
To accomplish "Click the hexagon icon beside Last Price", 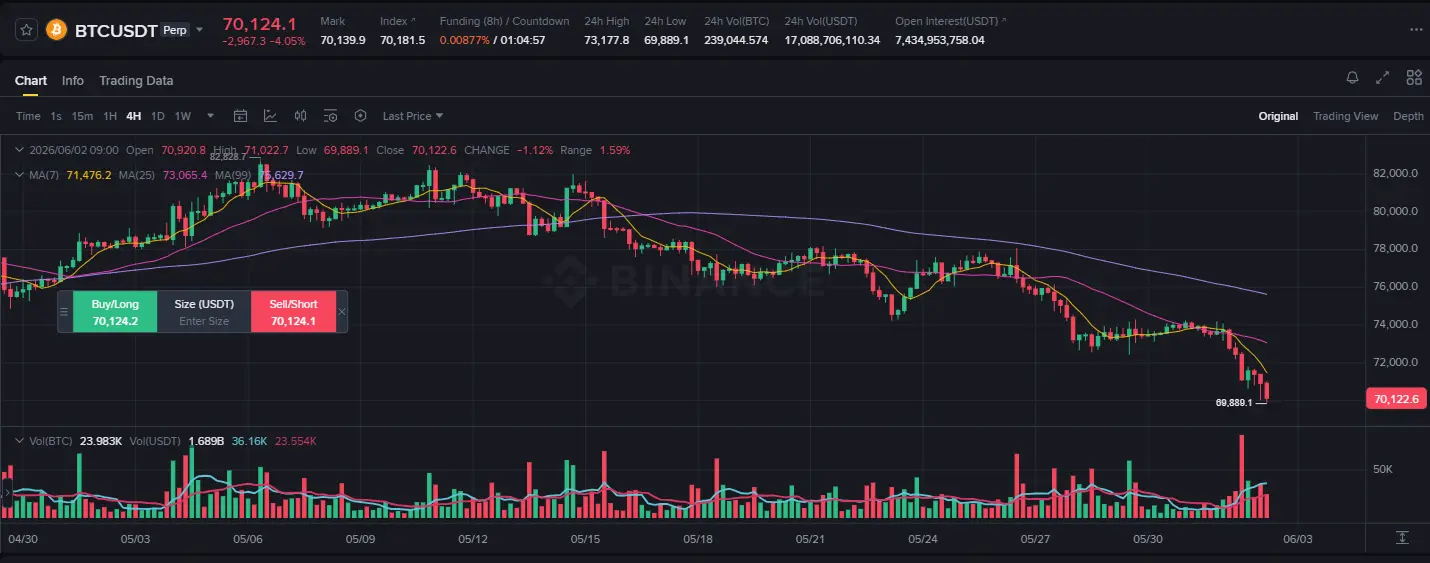I will tap(361, 116).
